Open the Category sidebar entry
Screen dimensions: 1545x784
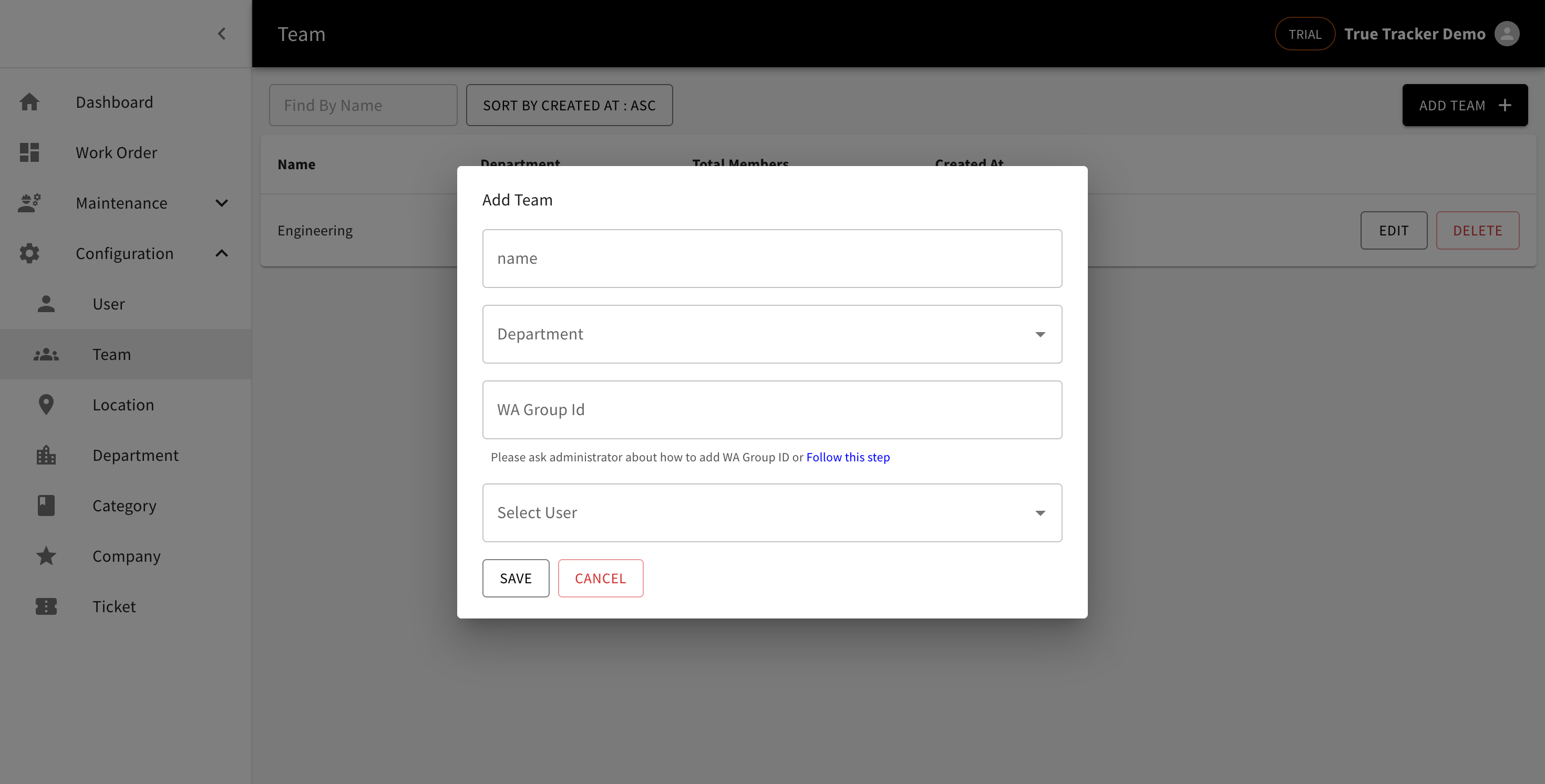coord(123,505)
